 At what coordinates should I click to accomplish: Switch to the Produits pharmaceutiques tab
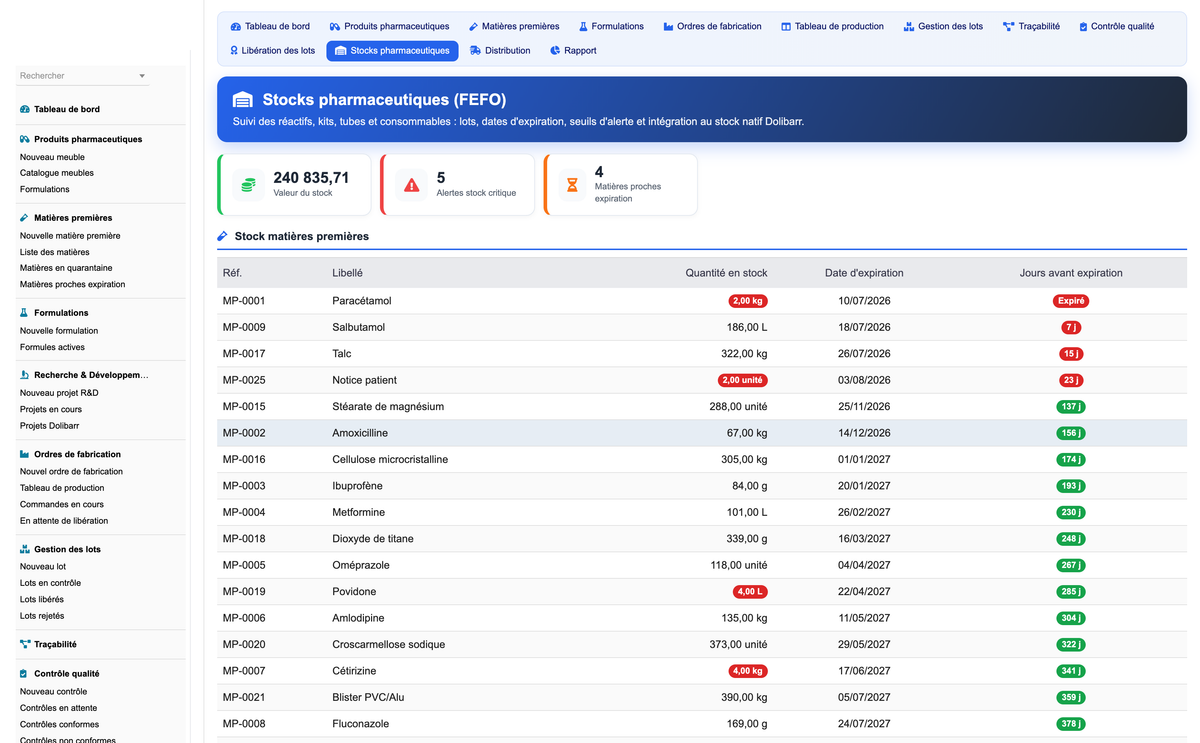[x=390, y=26]
